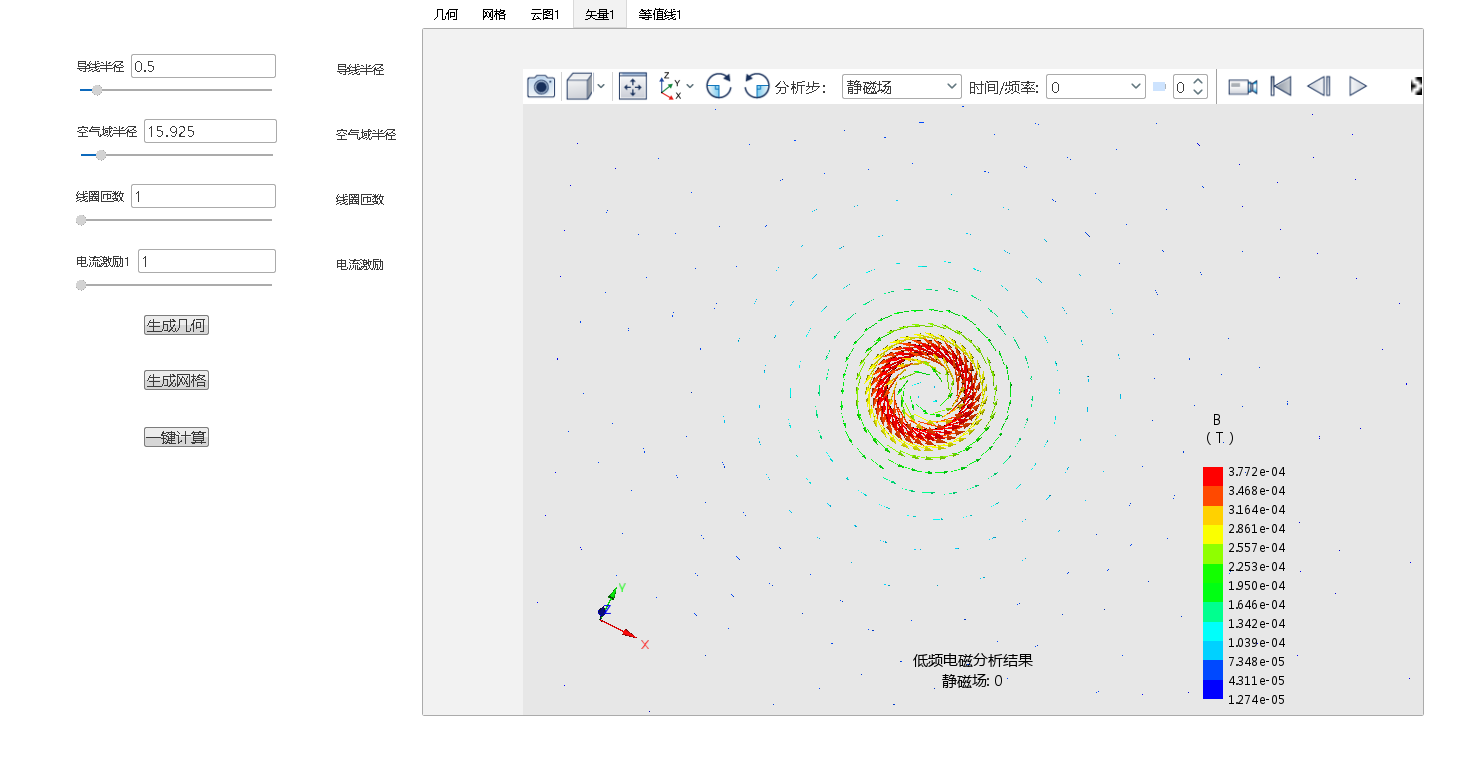Click the video camera record icon
This screenshot has width=1479, height=775.
(x=1243, y=87)
